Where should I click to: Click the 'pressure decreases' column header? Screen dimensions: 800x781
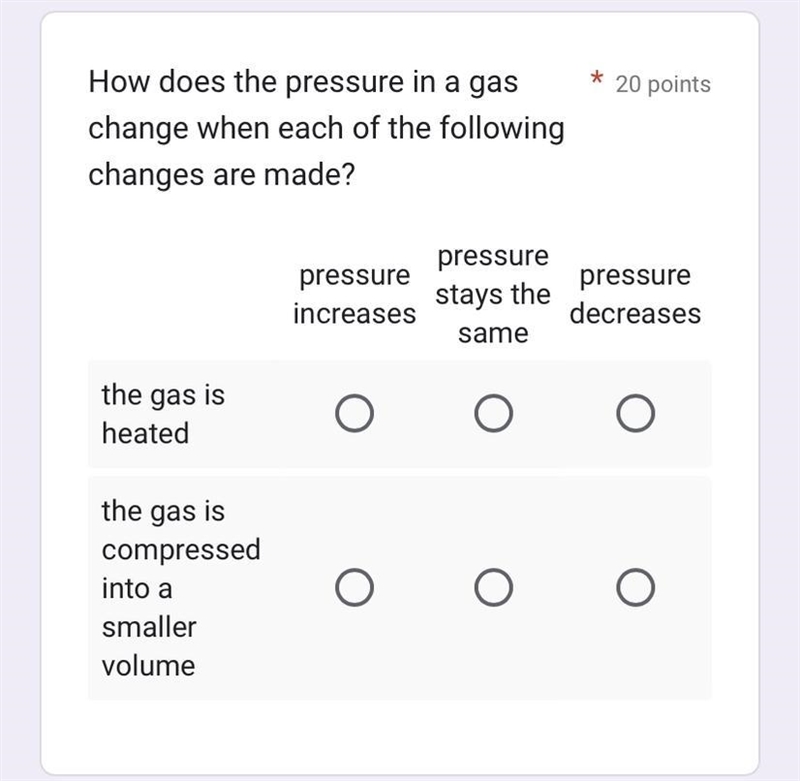click(x=635, y=294)
